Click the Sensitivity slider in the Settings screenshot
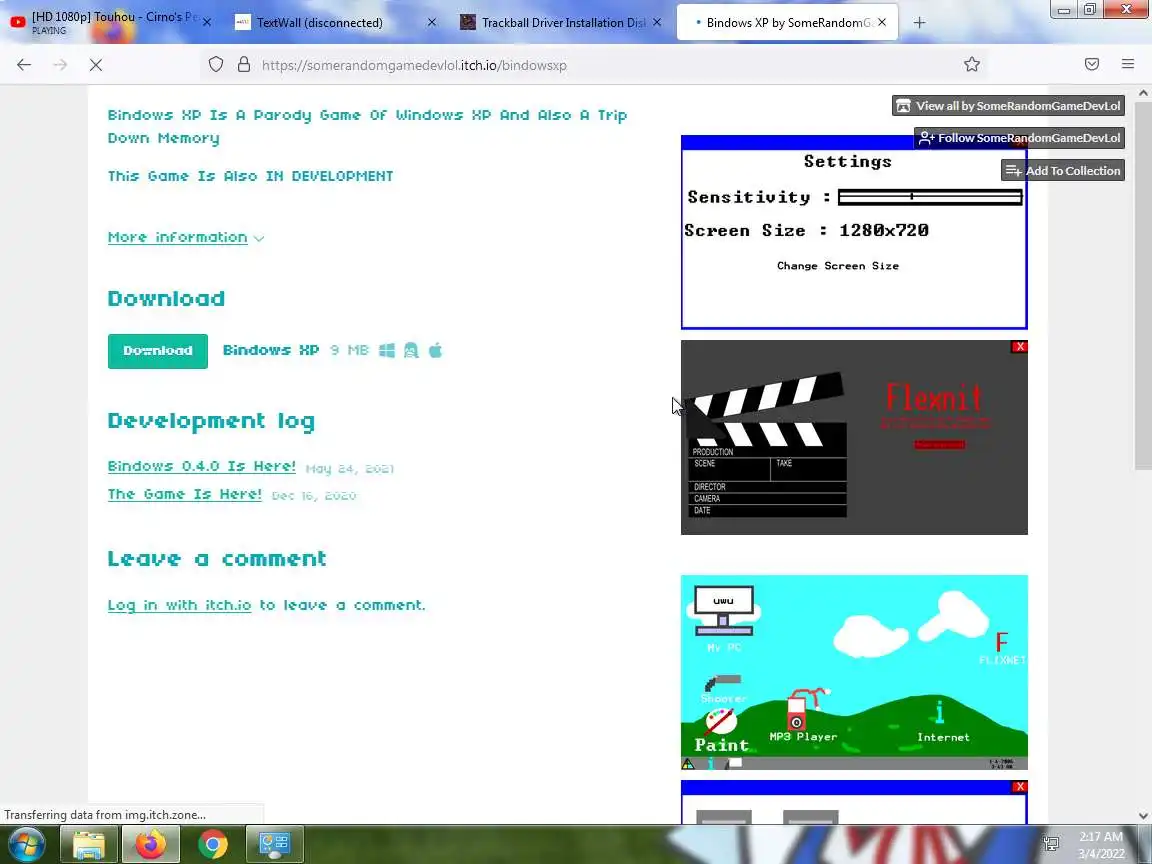The width and height of the screenshot is (1152, 864). pos(930,197)
